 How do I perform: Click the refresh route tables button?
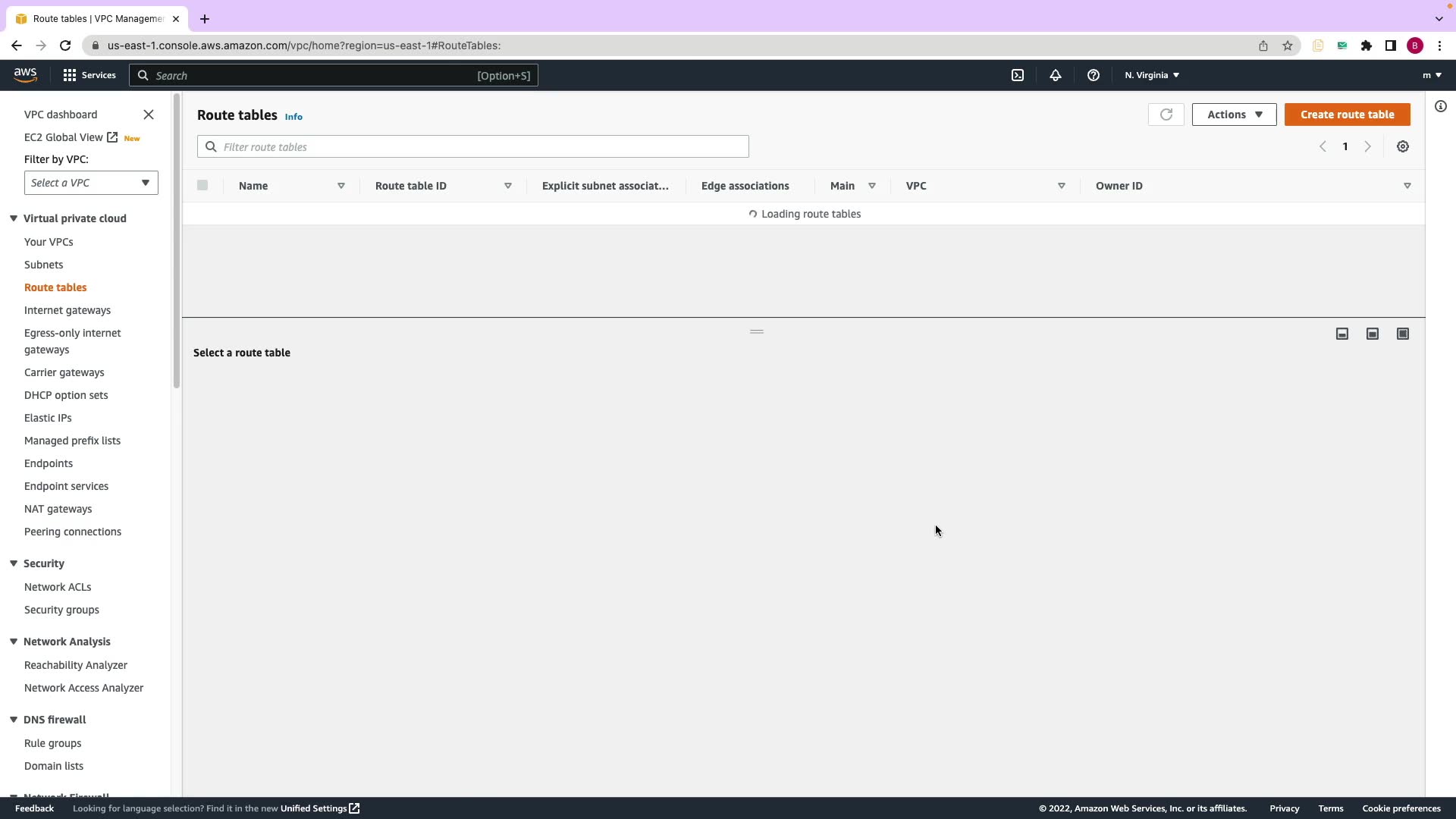[1166, 115]
